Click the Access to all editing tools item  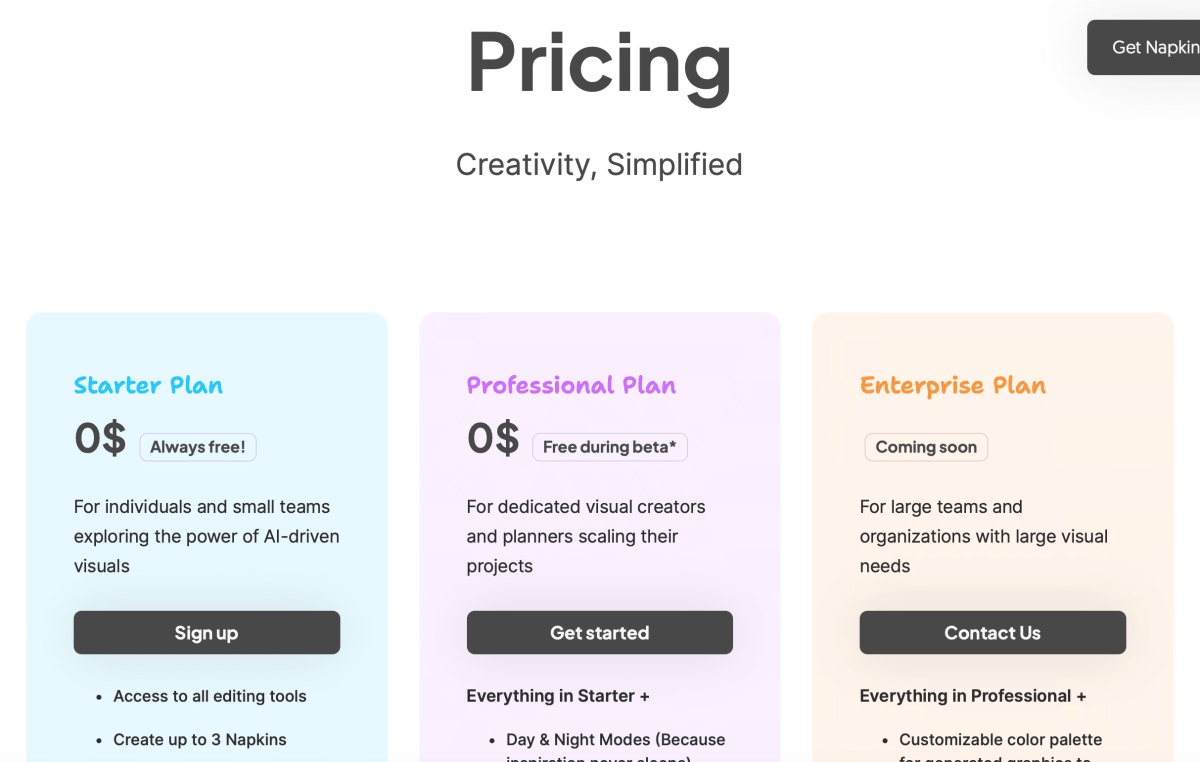[209, 696]
